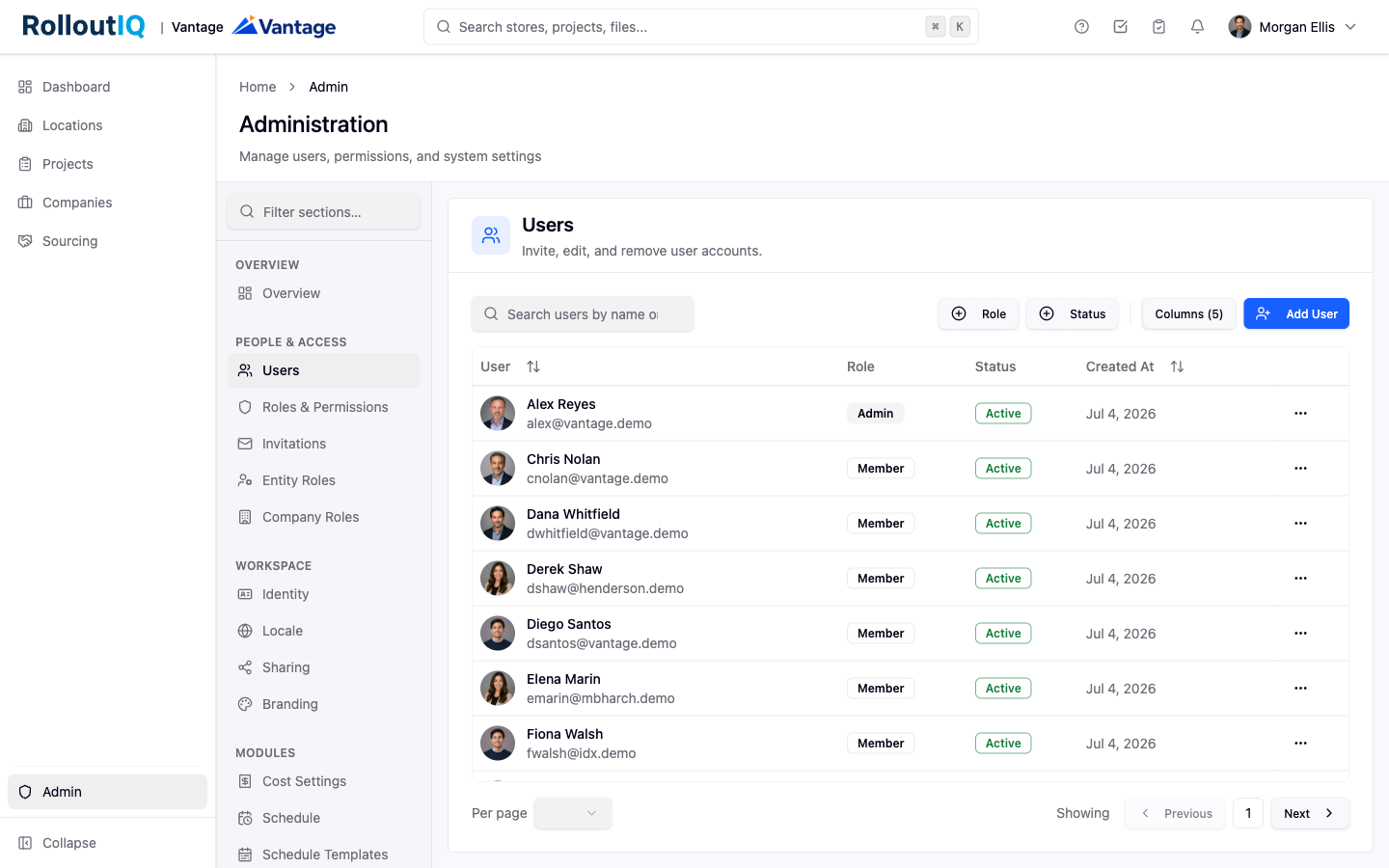Image resolution: width=1389 pixels, height=868 pixels.
Task: Go to Projects in the main sidebar
Action: coord(107,164)
